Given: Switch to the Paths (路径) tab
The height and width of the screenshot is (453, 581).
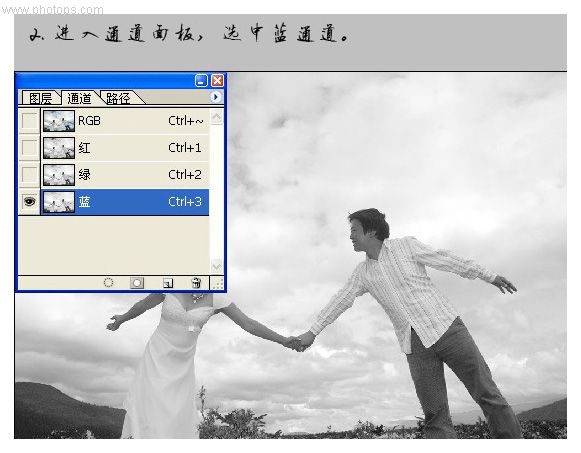Looking at the screenshot, I should pyautogui.click(x=119, y=98).
